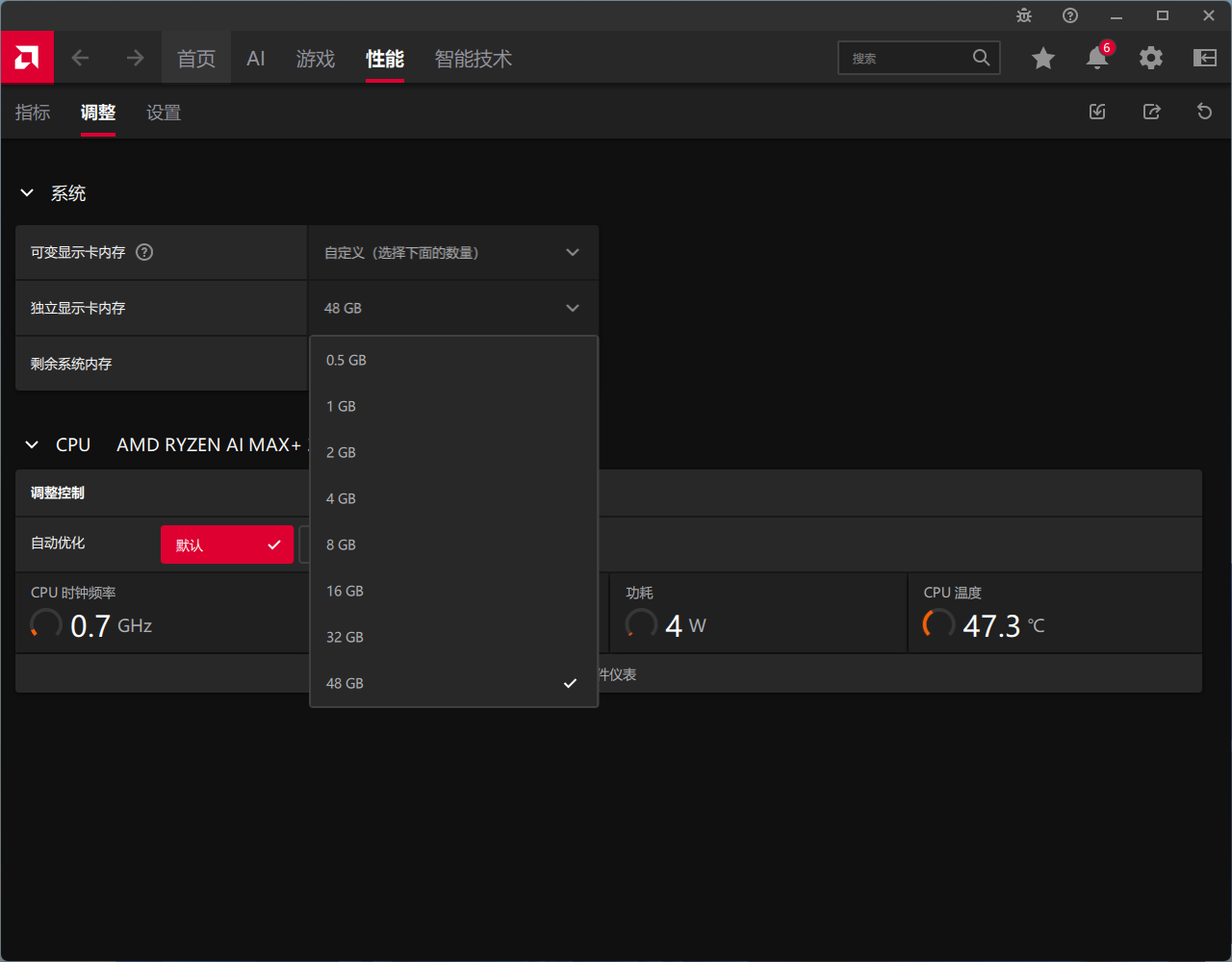Viewport: 1232px width, 962px height.
Task: Click the search magnifier icon
Action: 981,58
